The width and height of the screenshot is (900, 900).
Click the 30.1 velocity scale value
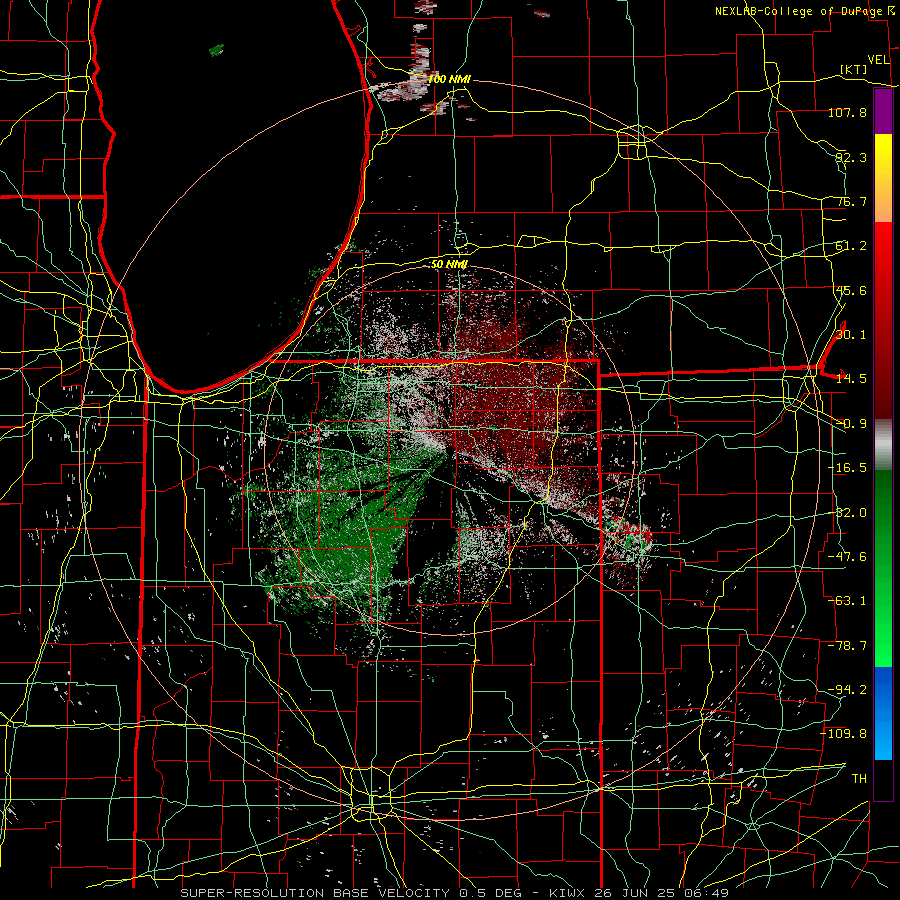click(x=851, y=335)
